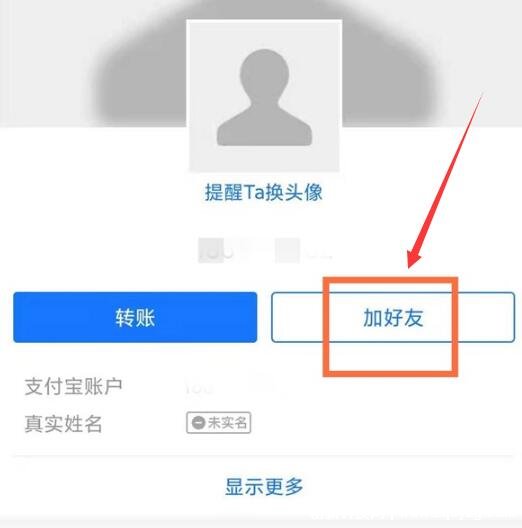
Task: Tap the shoulders of the avatar silhouette
Action: point(264,130)
